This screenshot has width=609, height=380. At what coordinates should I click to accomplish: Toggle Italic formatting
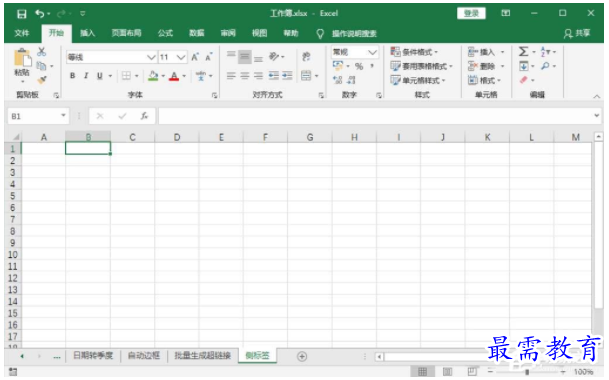coord(86,76)
